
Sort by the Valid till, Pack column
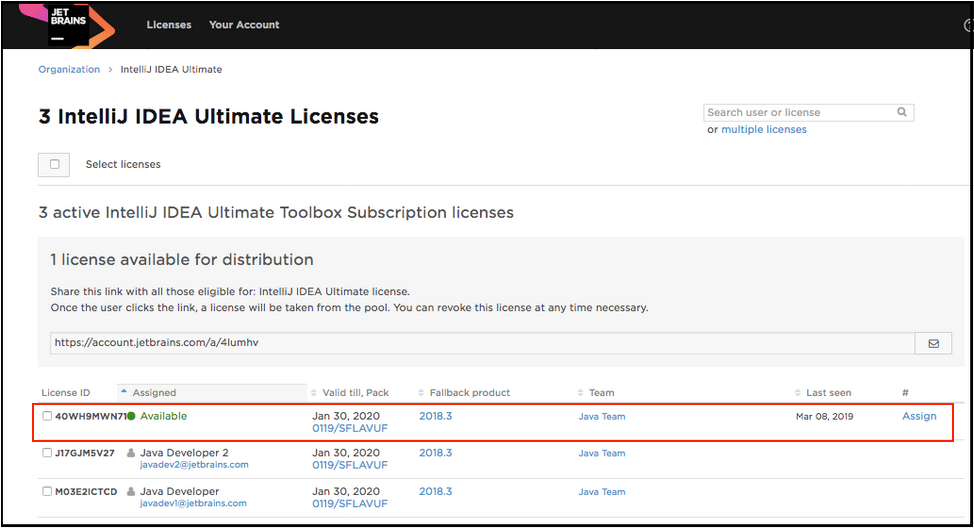pyautogui.click(x=355, y=393)
